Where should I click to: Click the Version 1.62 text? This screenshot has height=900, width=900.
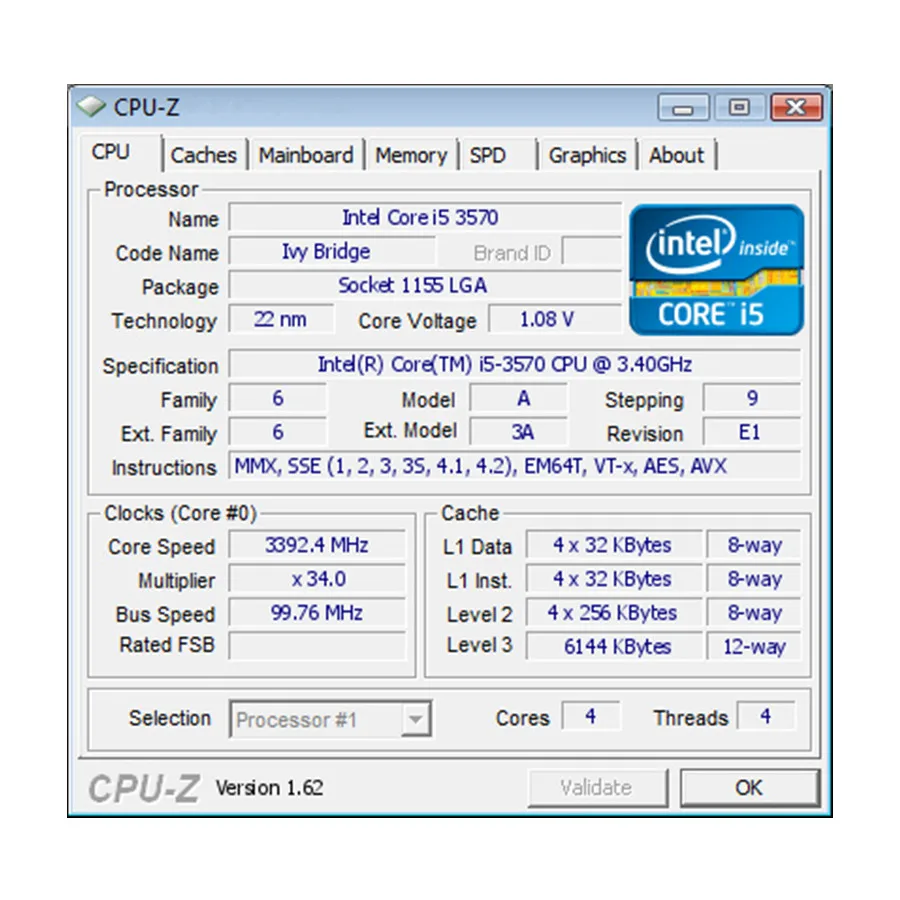(269, 788)
